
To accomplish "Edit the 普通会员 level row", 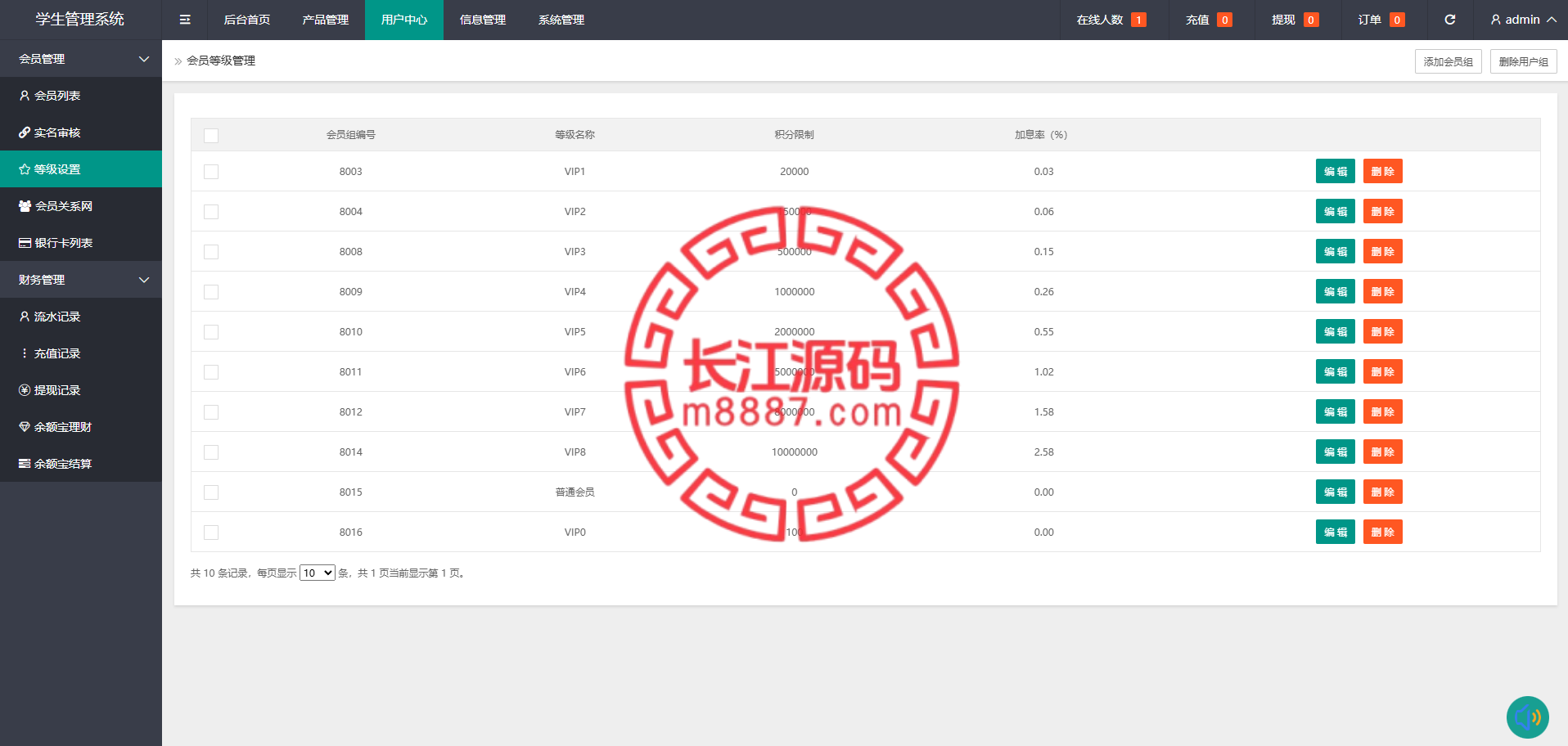I will [x=1336, y=492].
